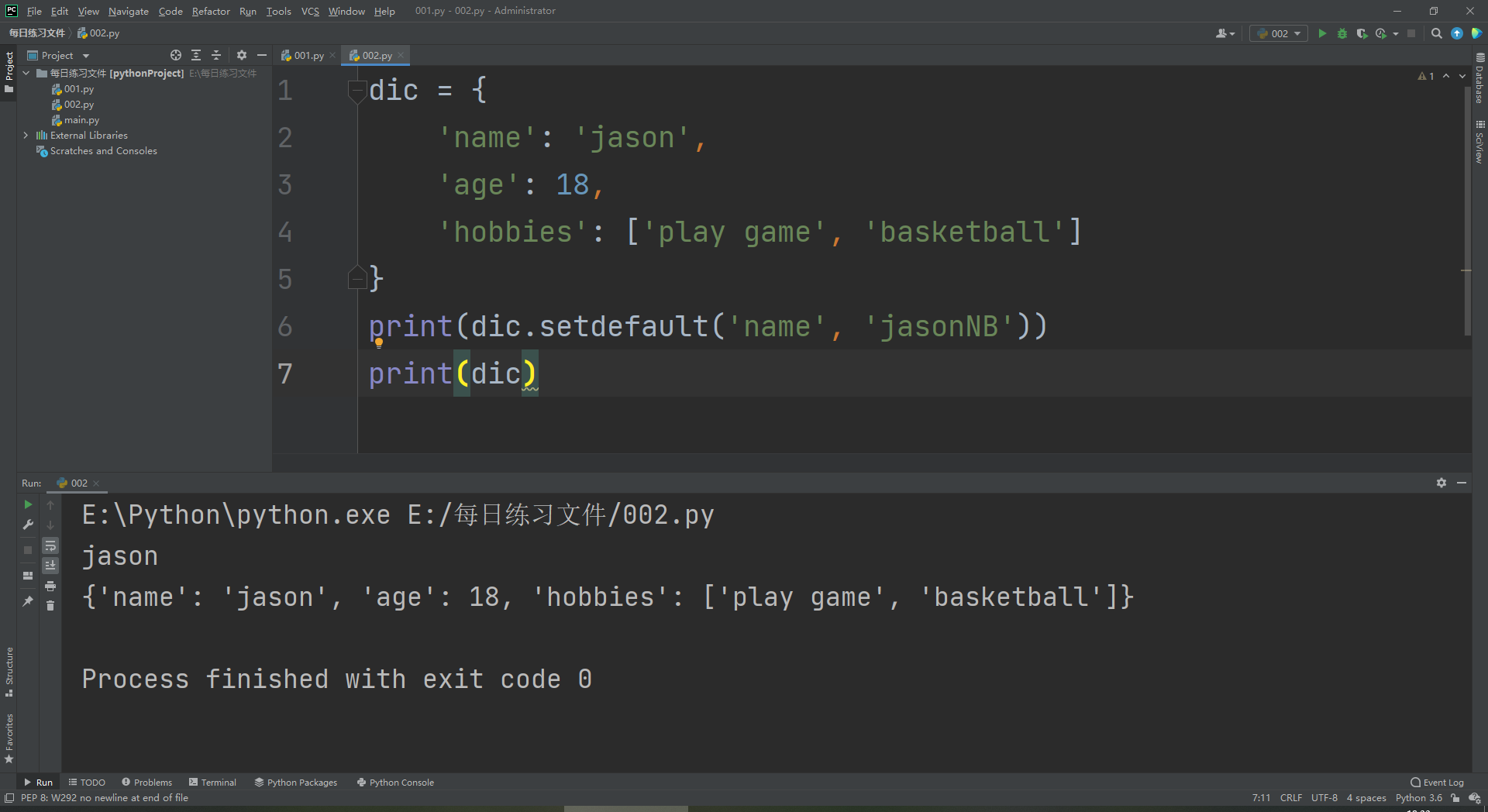Image resolution: width=1488 pixels, height=812 pixels.
Task: Open the Refactor menu
Action: click(211, 11)
